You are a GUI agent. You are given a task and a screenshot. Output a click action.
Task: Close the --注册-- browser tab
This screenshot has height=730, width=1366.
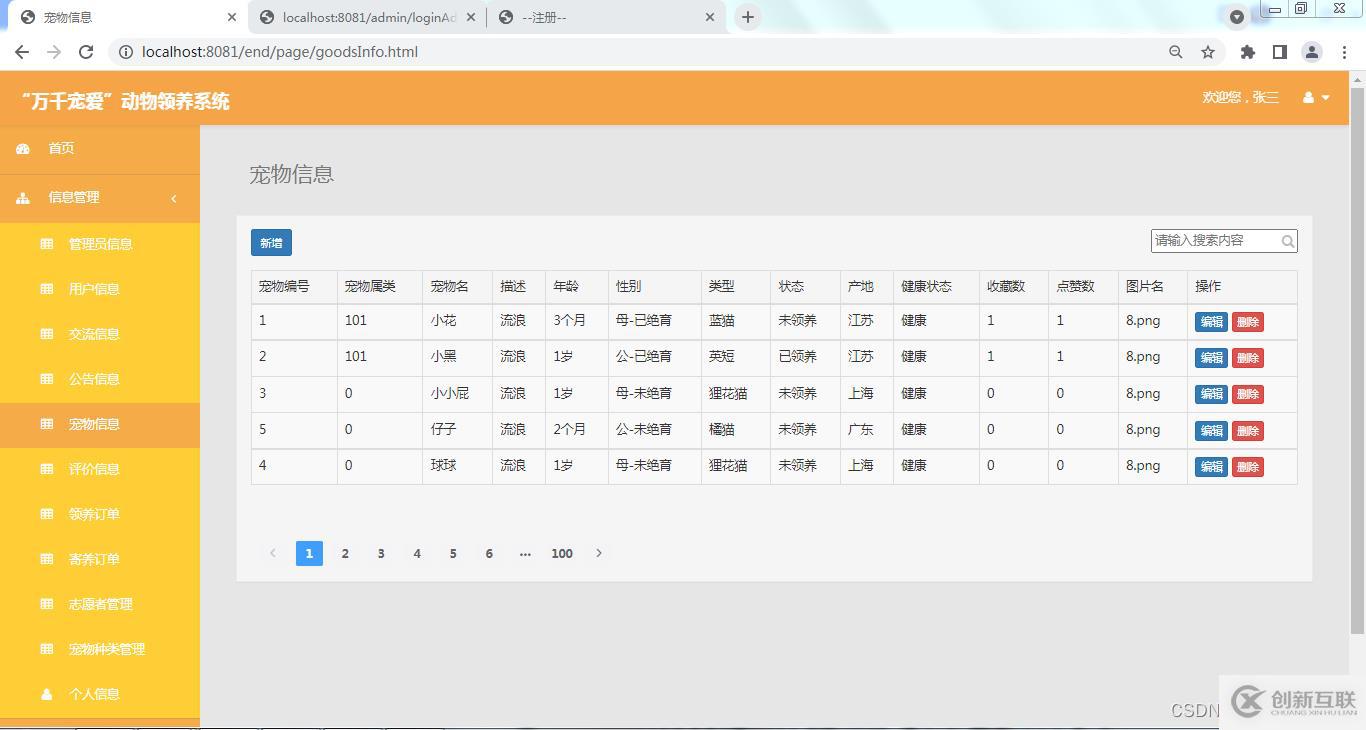(x=710, y=17)
